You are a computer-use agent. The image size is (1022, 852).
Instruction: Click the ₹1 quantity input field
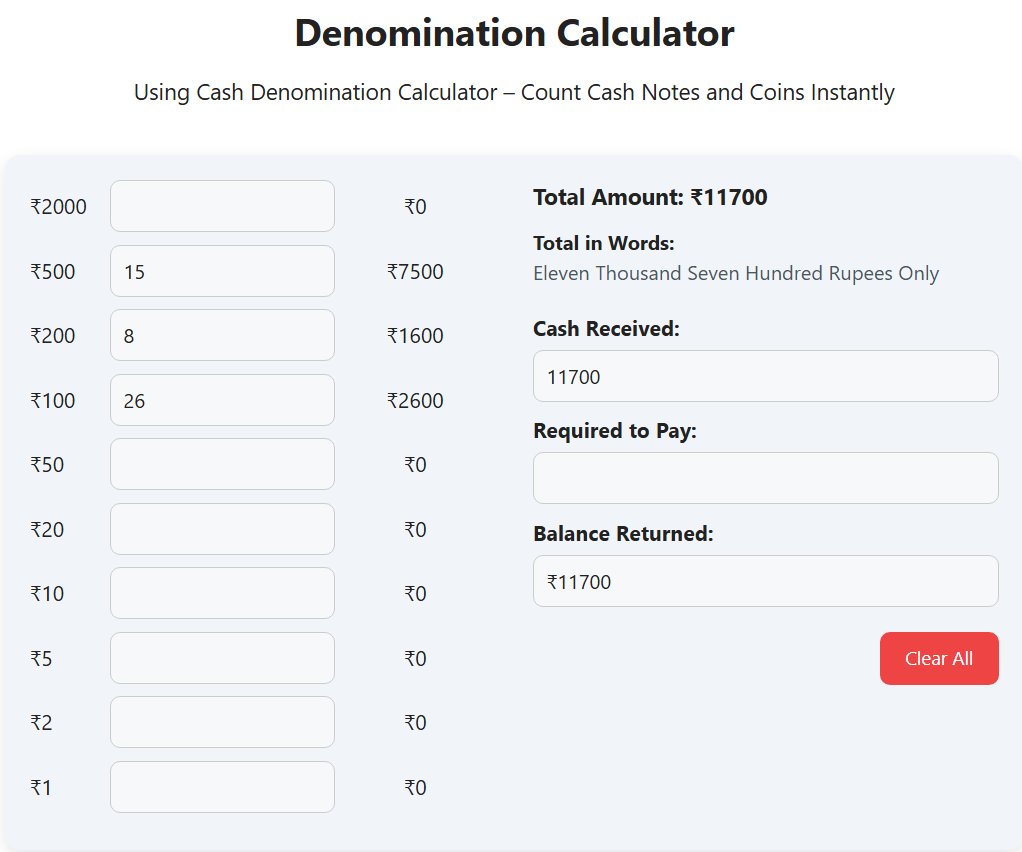point(222,787)
